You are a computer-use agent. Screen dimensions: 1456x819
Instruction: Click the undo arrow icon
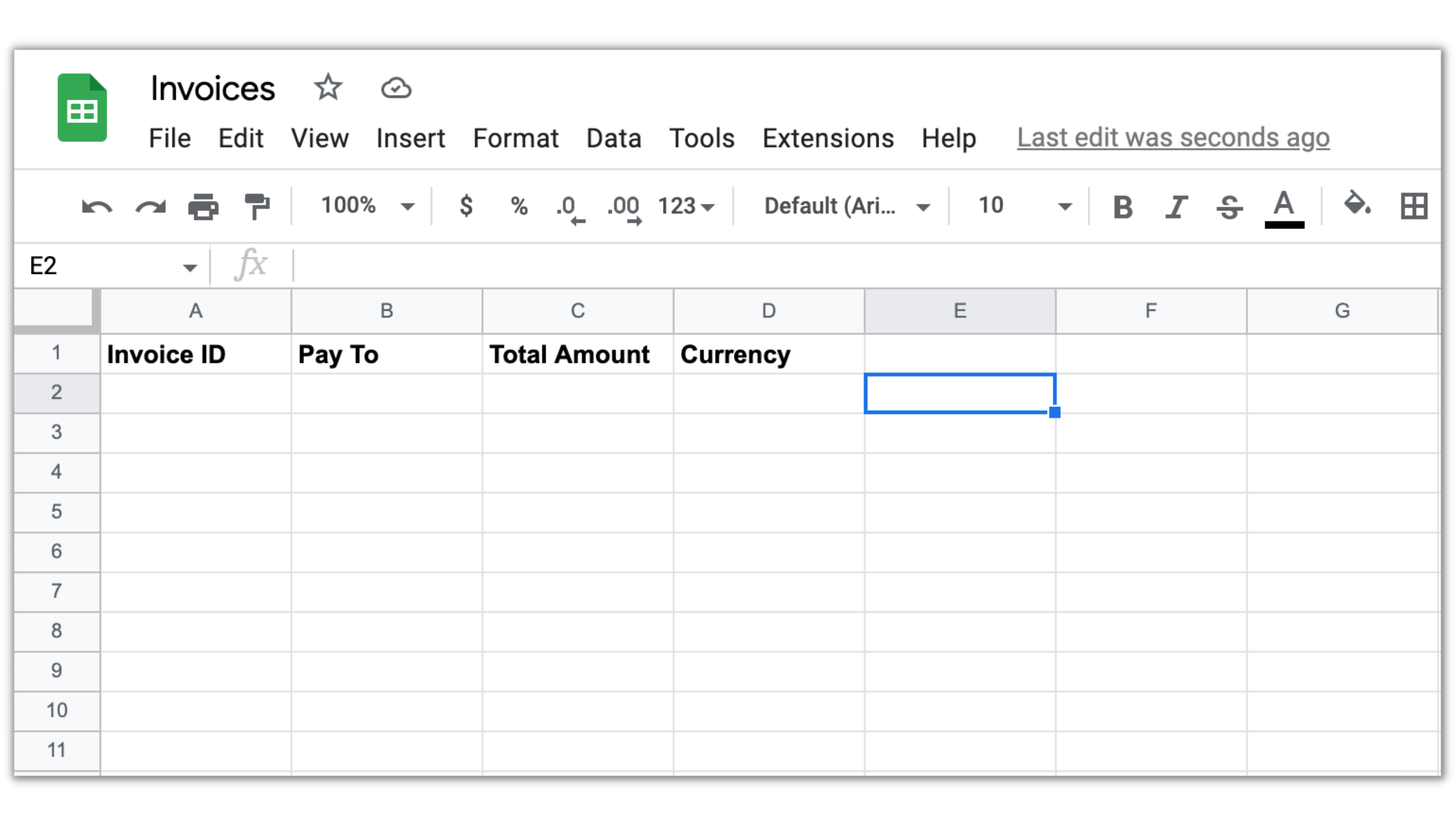pos(97,206)
